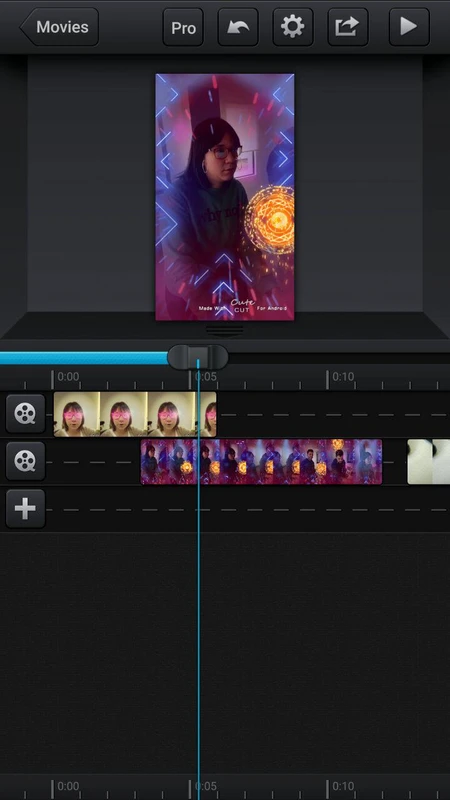This screenshot has width=450, height=800.
Task: Click the 0:00 mark on top ruler
Action: [68, 377]
